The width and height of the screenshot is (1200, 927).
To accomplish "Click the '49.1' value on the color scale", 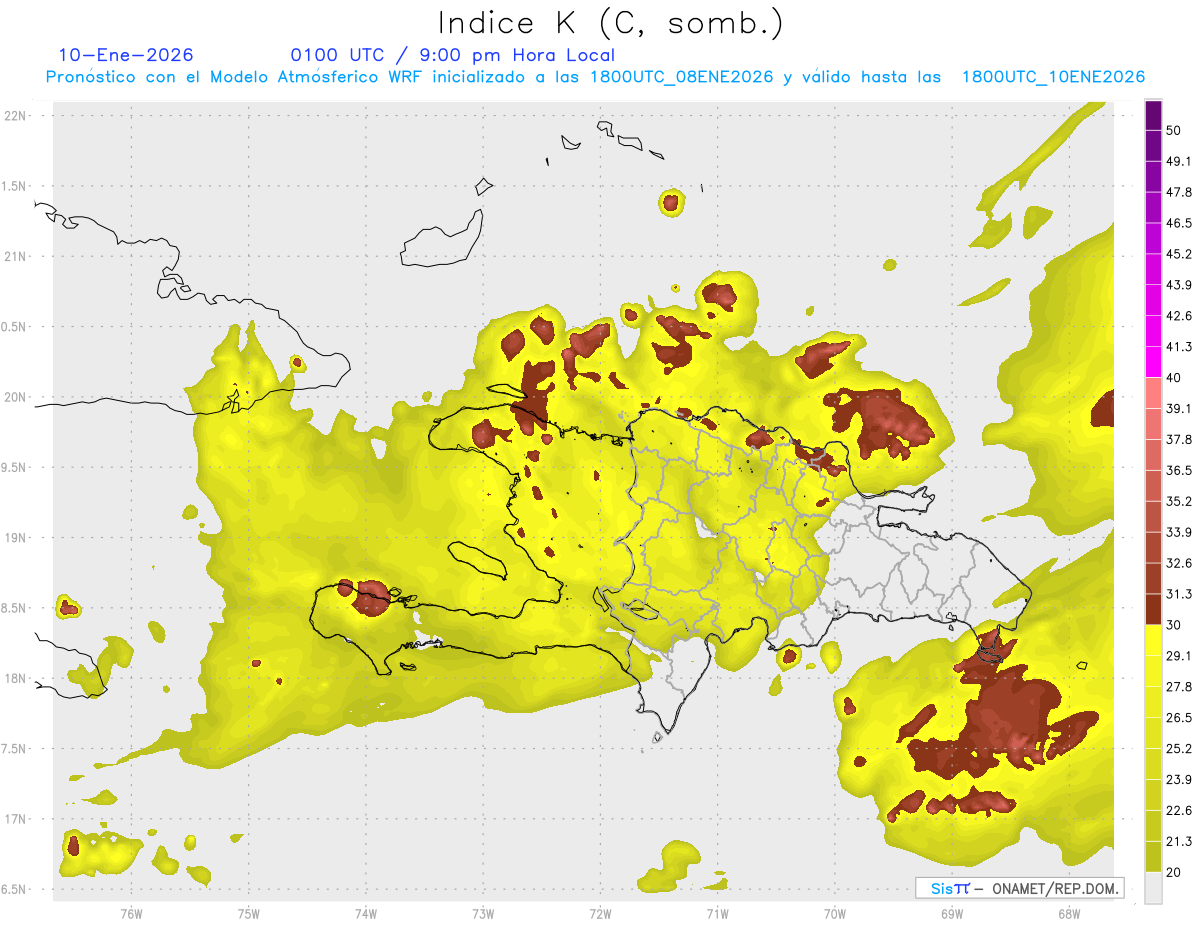I will click(x=1178, y=161).
